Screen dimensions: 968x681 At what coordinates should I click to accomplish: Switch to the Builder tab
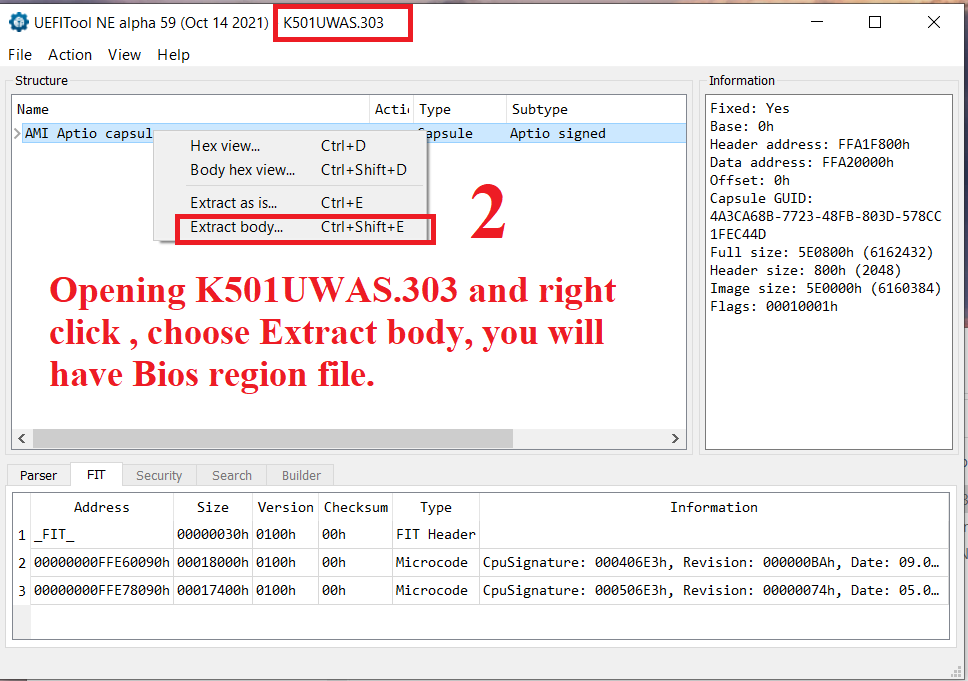point(301,475)
